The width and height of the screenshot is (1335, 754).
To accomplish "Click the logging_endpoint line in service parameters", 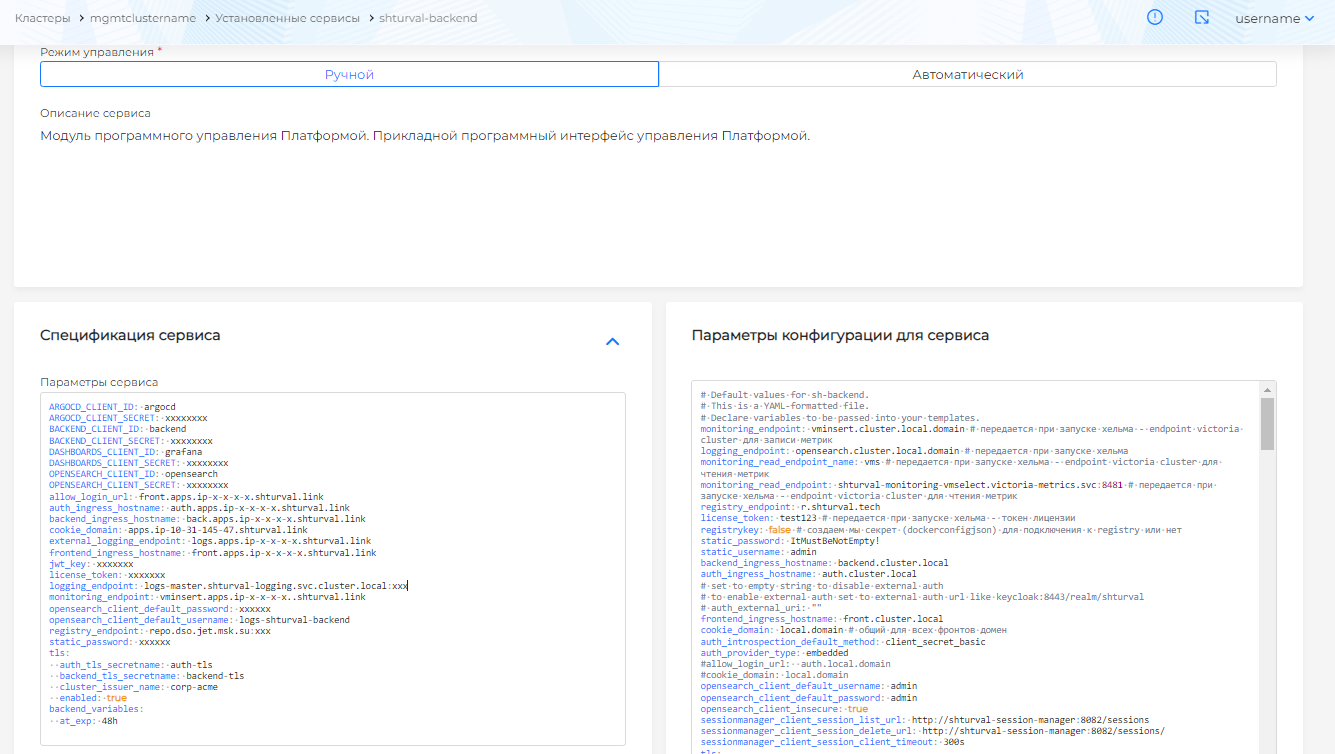I will tap(229, 586).
